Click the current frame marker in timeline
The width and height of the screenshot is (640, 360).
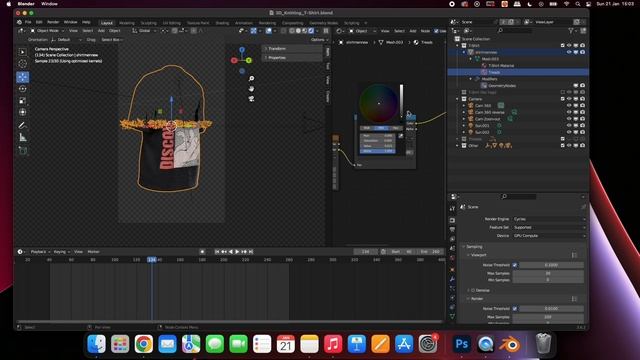click(x=152, y=260)
